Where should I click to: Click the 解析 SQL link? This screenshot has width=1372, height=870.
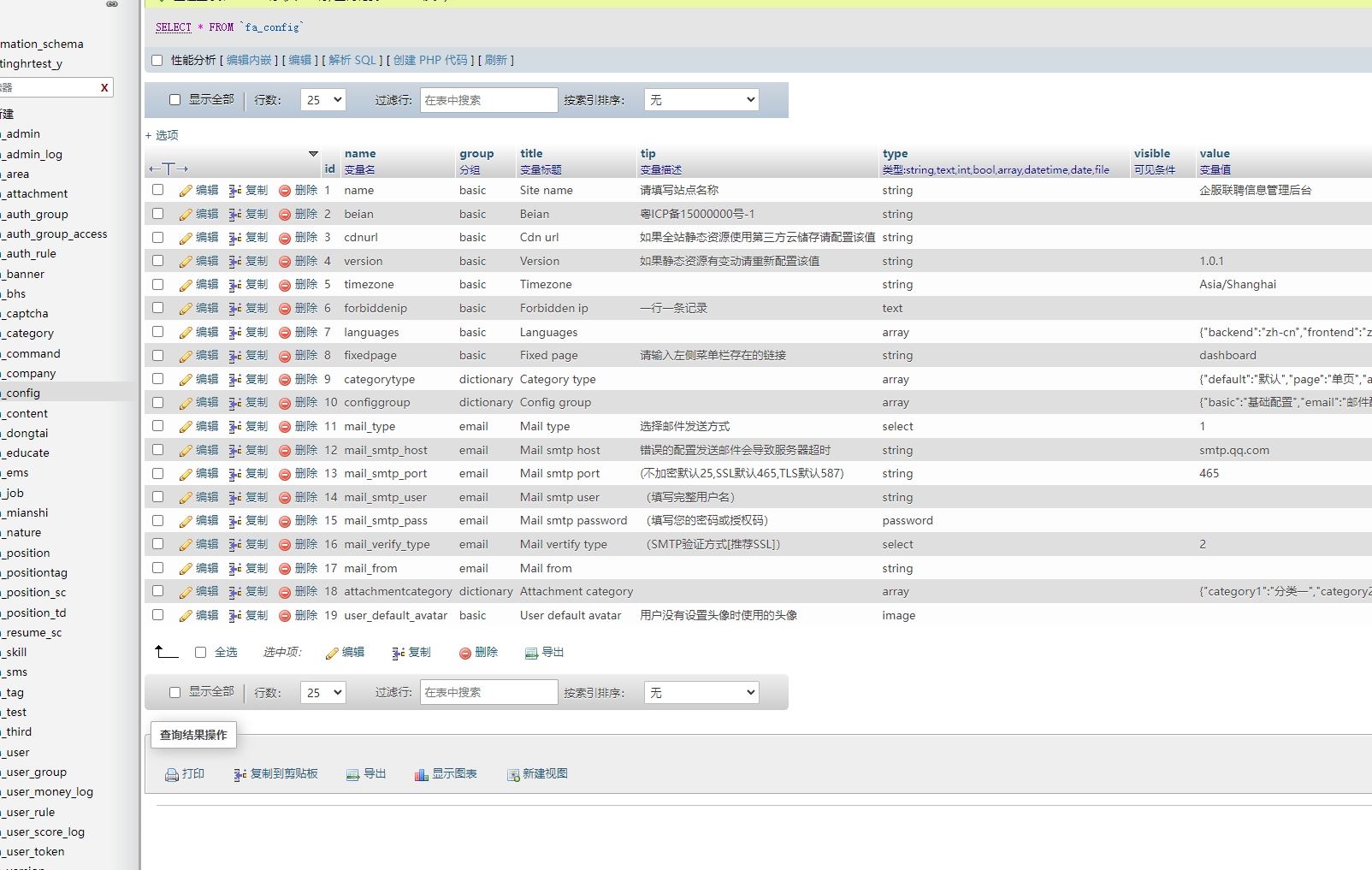(353, 60)
